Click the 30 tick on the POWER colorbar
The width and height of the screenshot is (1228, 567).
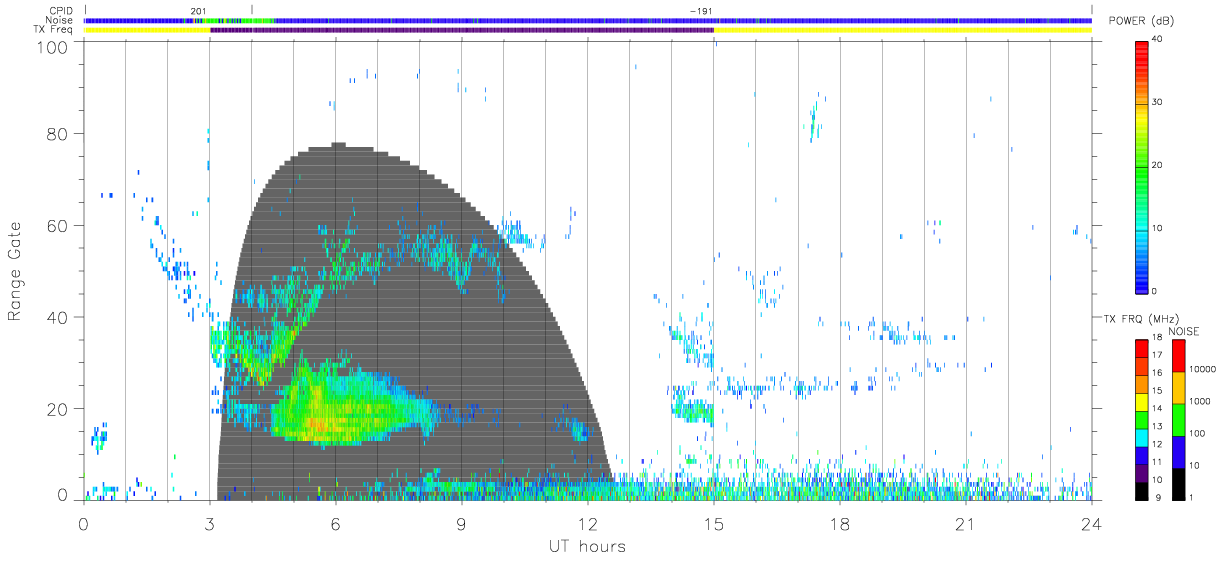click(x=1156, y=102)
